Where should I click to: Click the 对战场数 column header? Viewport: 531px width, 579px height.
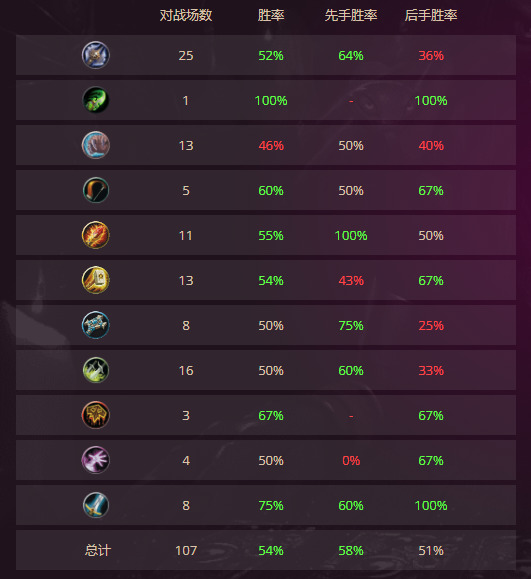click(x=186, y=16)
